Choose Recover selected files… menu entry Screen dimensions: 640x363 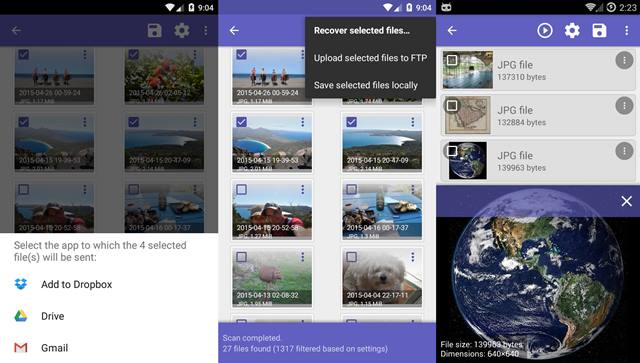pos(362,31)
